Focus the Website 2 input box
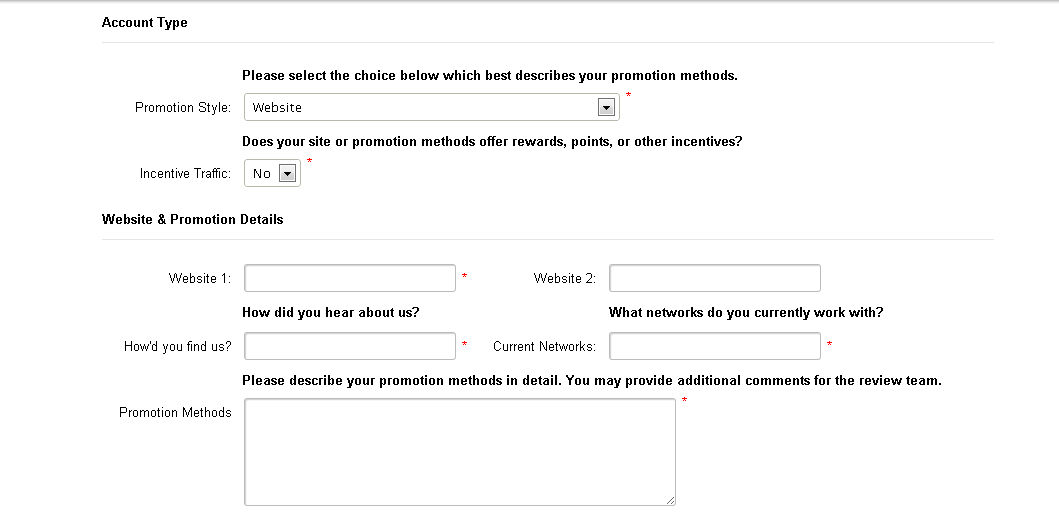This screenshot has width=1059, height=528. point(714,278)
